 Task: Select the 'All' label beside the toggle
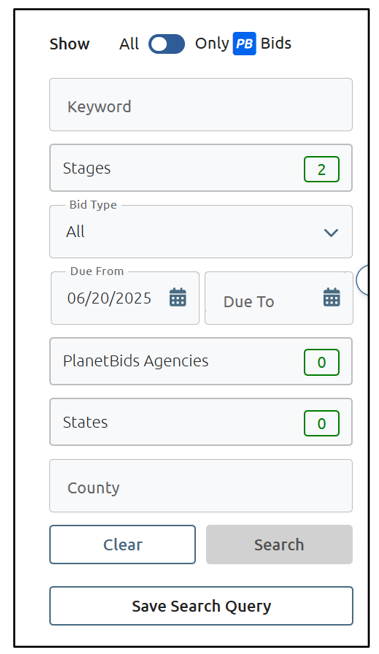pyautogui.click(x=129, y=44)
